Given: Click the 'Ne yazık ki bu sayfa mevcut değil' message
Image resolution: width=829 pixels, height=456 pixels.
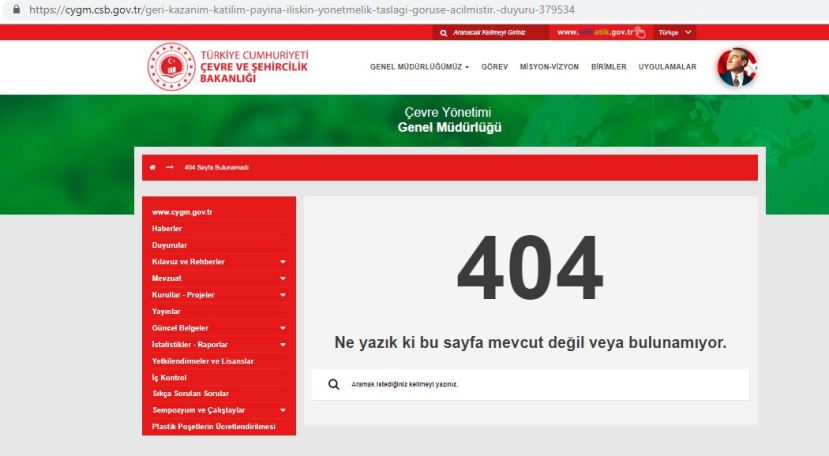Looking at the screenshot, I should (x=530, y=342).
